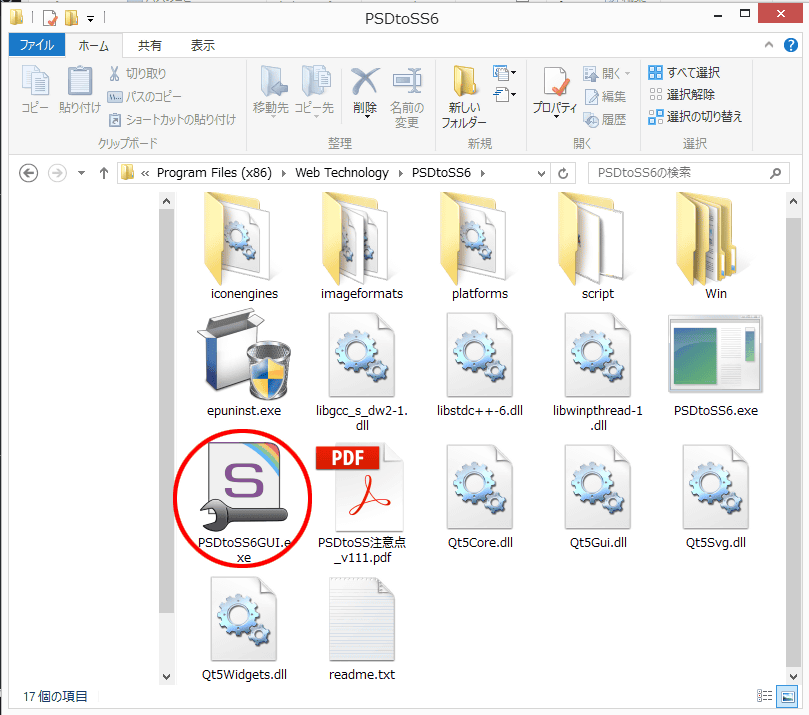The width and height of the screenshot is (809, 715).
Task: Click 選択解除 (Select none)
Action: pos(682,94)
